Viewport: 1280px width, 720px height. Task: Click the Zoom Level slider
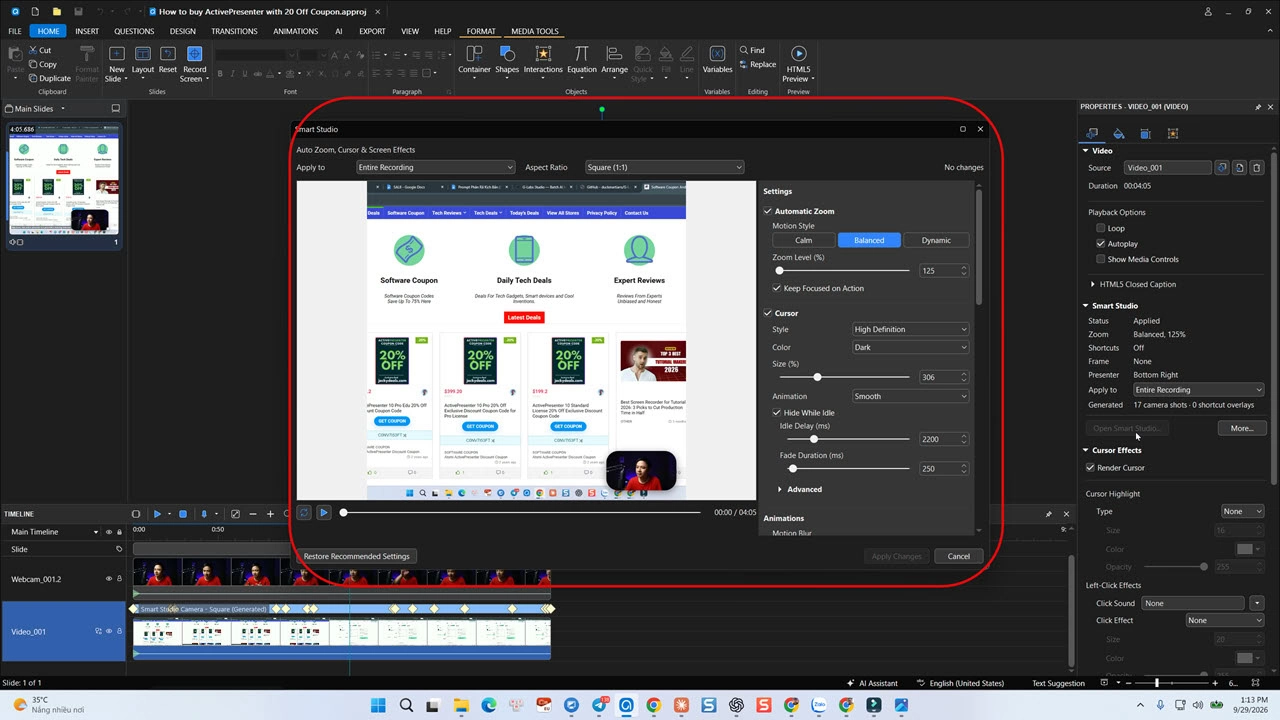point(843,270)
